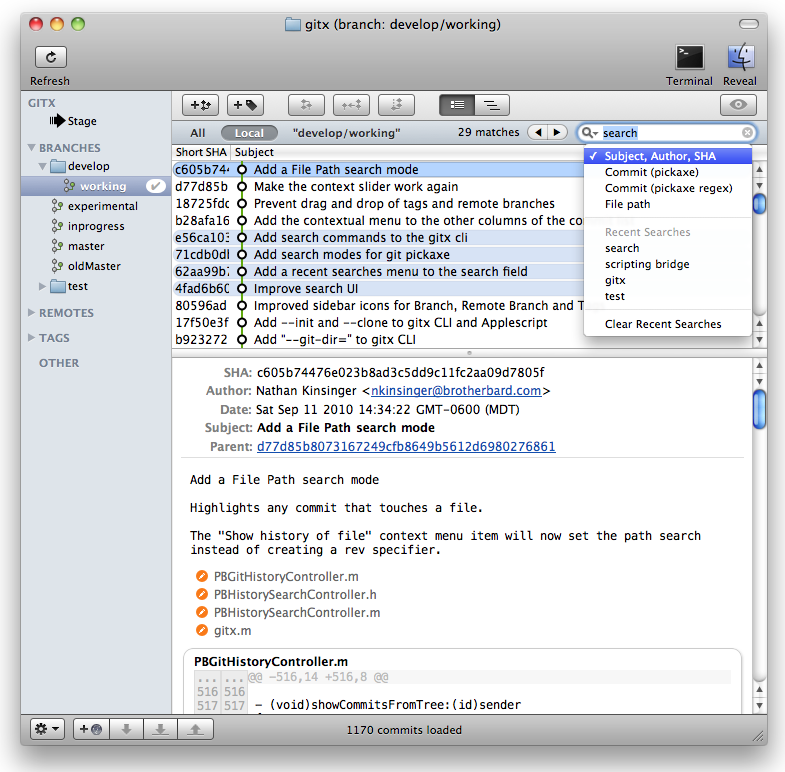
Task: Click the create branch button
Action: (200, 105)
